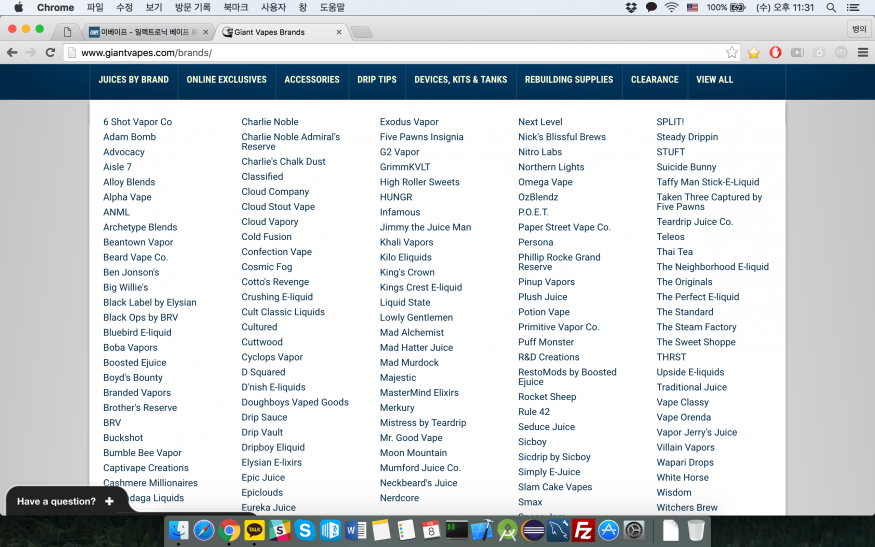Viewport: 875px width, 547px height.
Task: Open FileZilla from the dock
Action: [x=584, y=530]
